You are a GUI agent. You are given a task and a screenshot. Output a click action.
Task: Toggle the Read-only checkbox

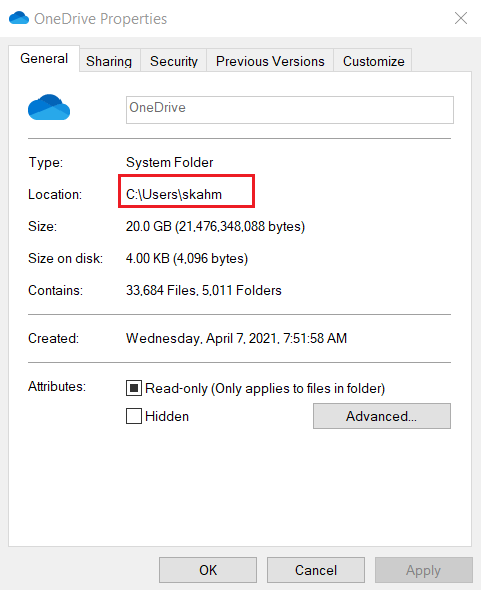pos(134,388)
